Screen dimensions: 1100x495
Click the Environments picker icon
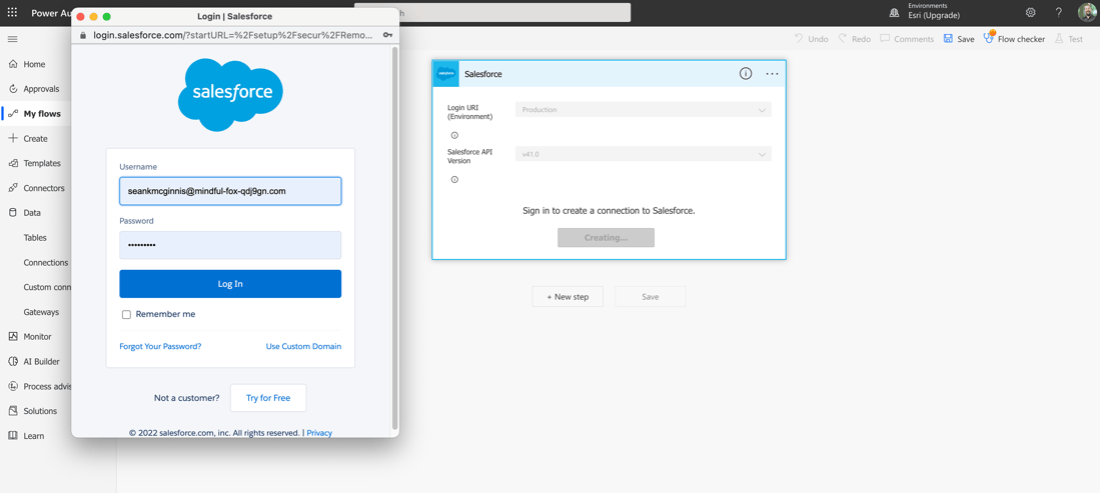894,12
